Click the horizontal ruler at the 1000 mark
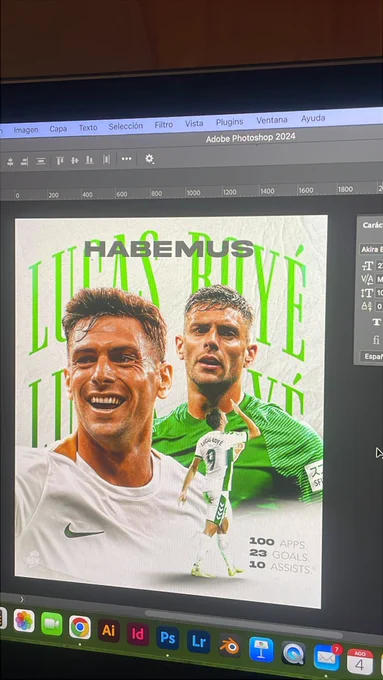The height and width of the screenshot is (680, 383). [x=193, y=193]
